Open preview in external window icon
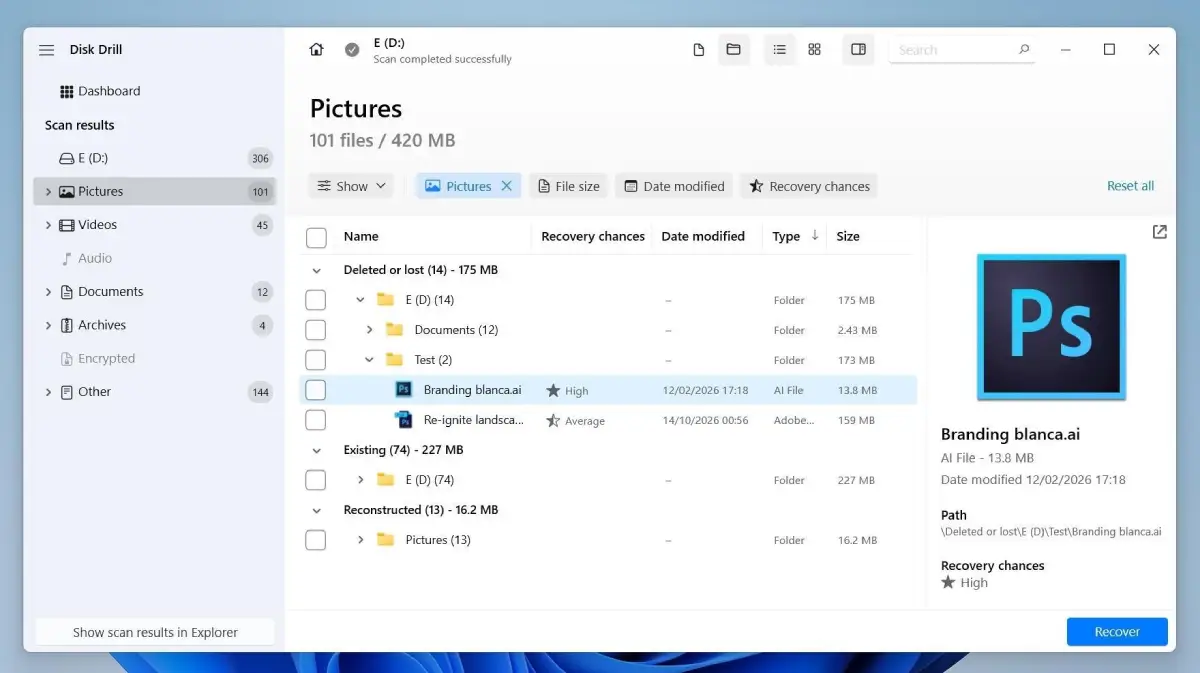The image size is (1200, 673). click(x=1159, y=232)
